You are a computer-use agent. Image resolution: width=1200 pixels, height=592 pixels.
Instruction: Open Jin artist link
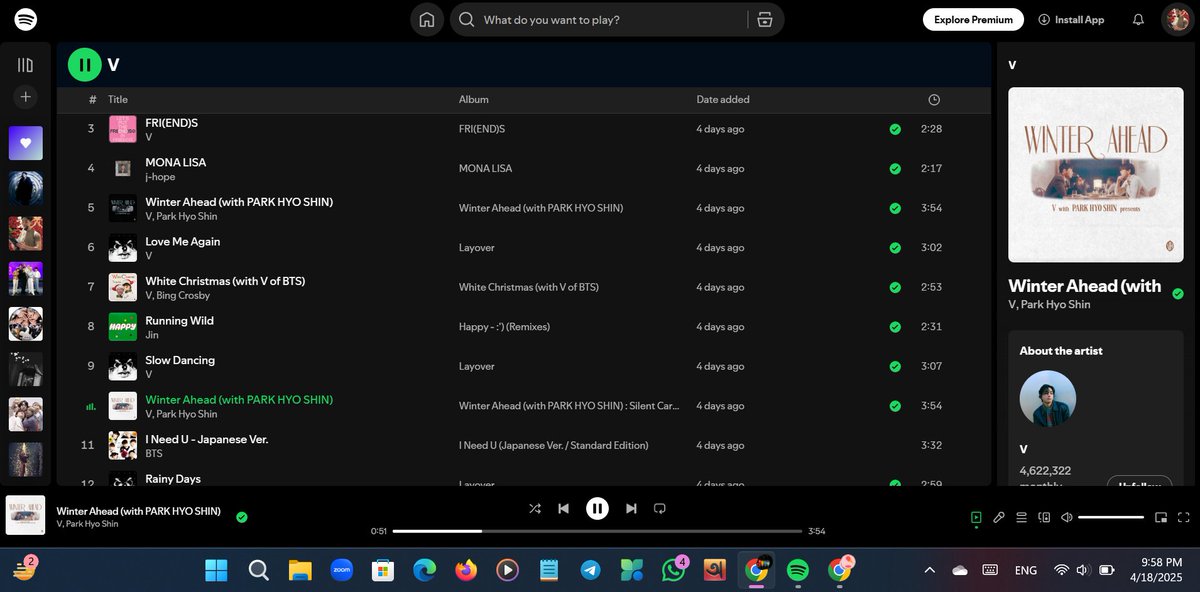pos(152,335)
